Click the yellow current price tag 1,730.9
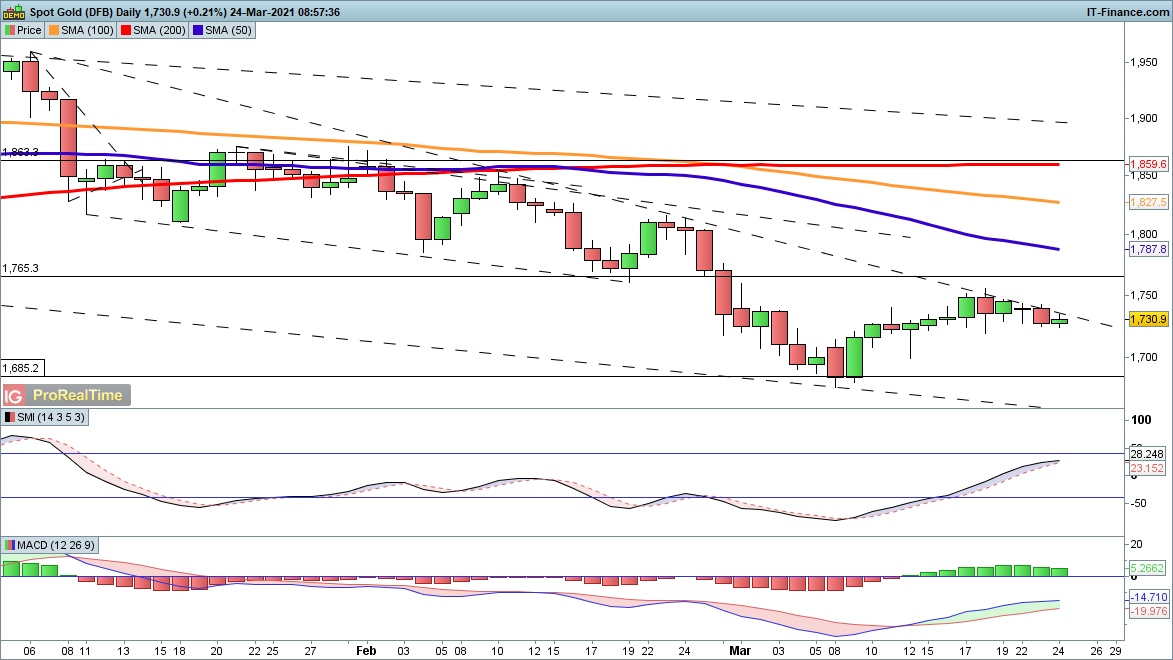 coord(1148,319)
